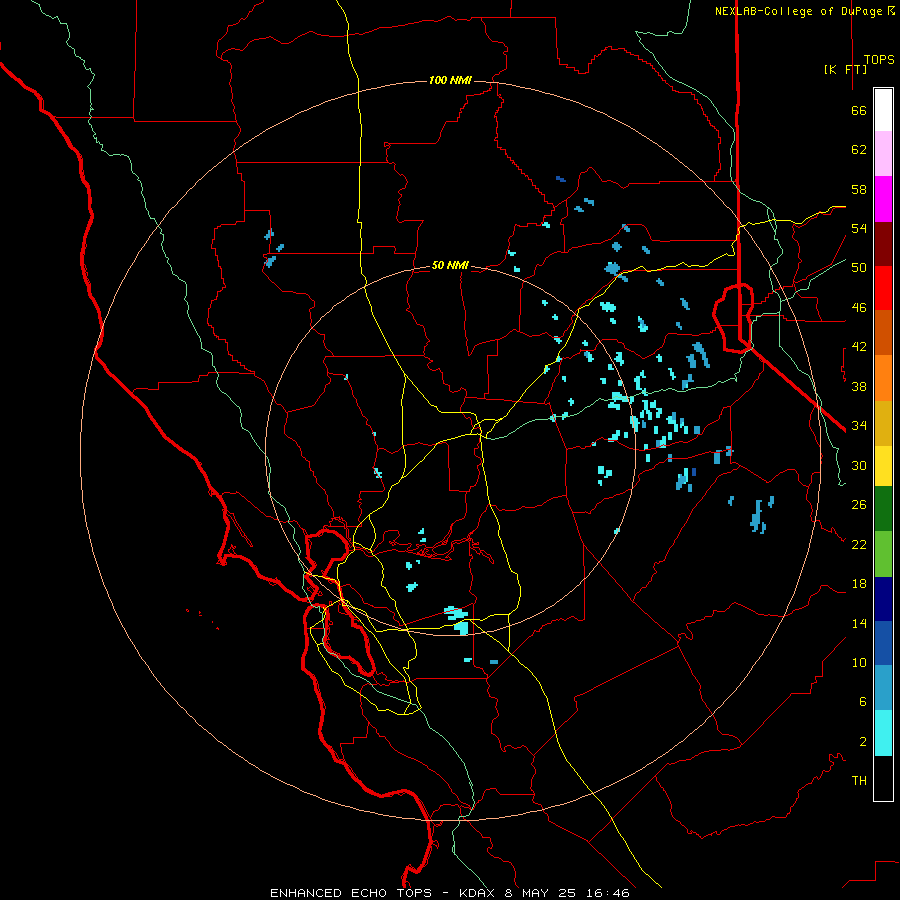Image resolution: width=900 pixels, height=900 pixels.
Task: Click the light pink legend swatch
Action: click(x=883, y=153)
